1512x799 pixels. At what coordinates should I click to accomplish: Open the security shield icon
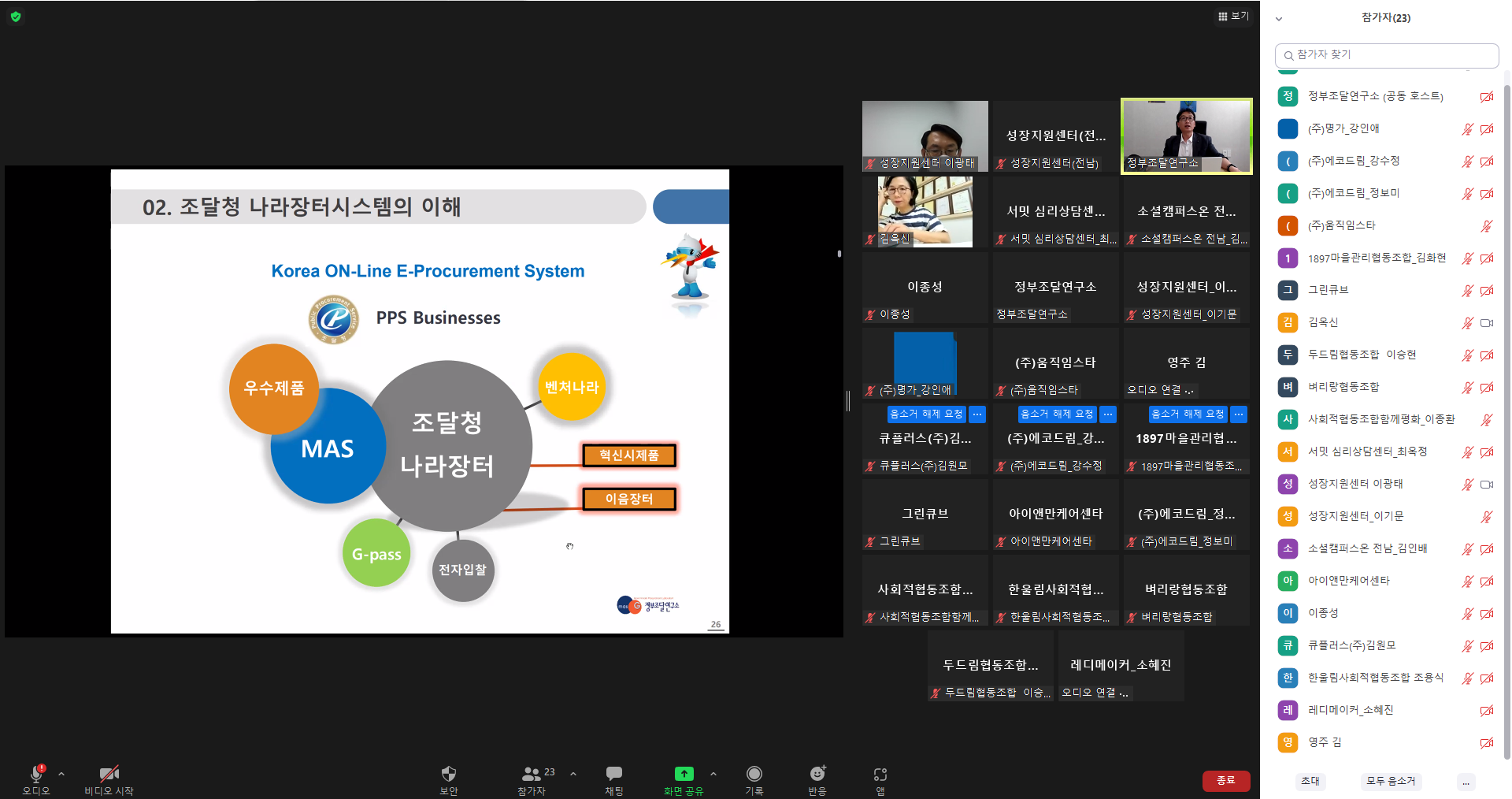pyautogui.click(x=448, y=773)
